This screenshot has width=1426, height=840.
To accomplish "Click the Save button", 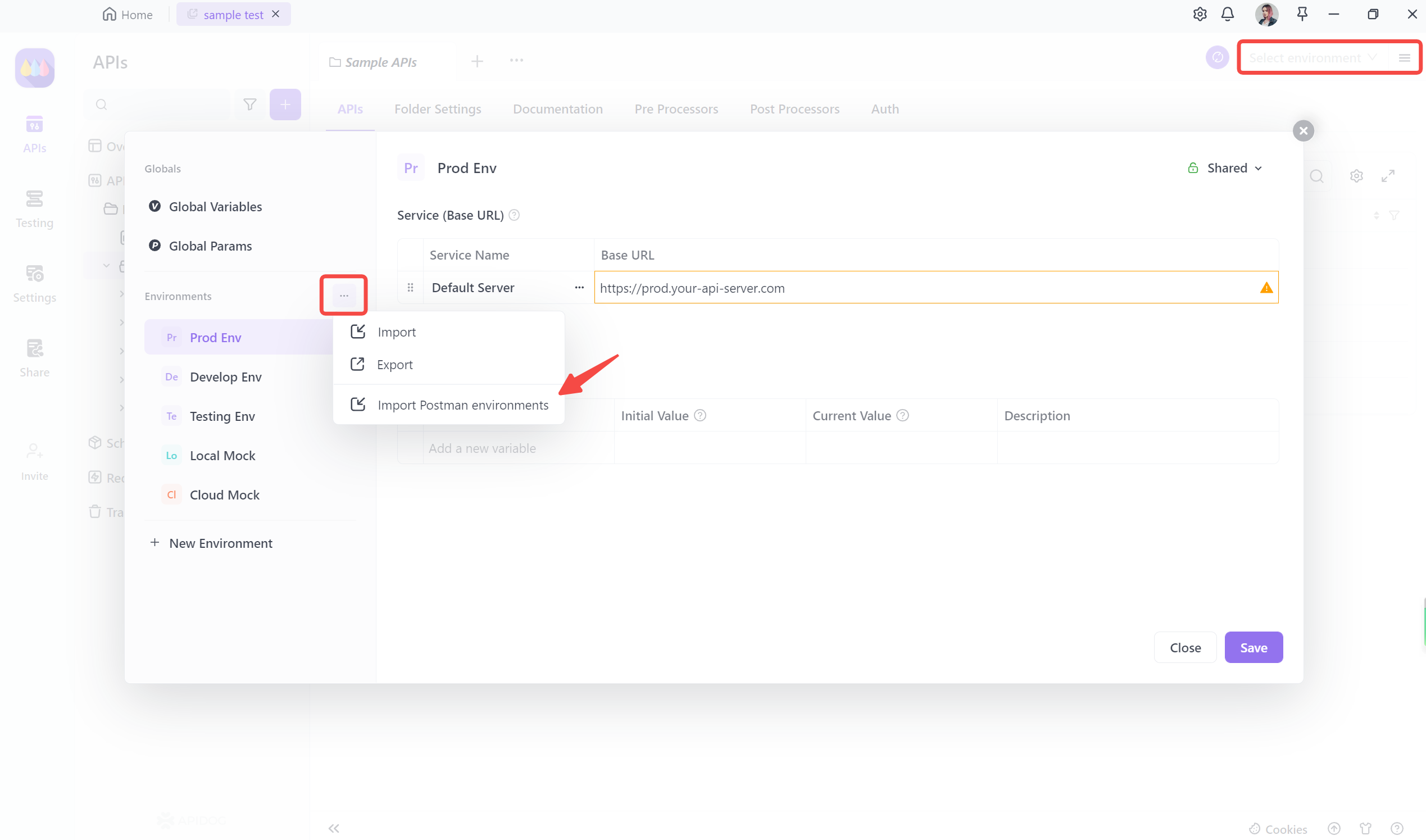I will pyautogui.click(x=1254, y=647).
